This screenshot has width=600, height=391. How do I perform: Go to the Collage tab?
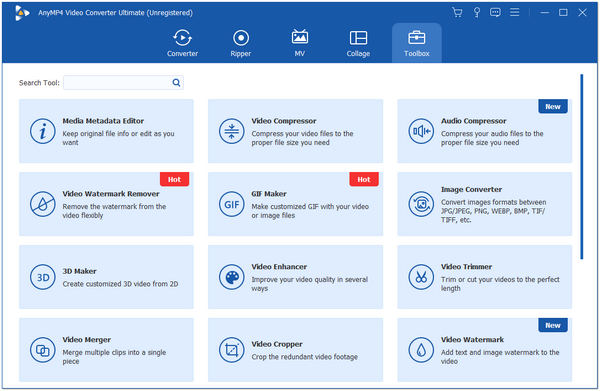tap(358, 43)
